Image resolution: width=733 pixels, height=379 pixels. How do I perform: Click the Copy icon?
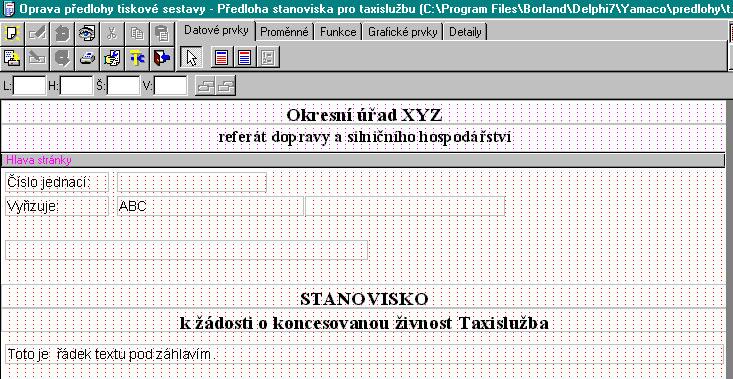137,33
